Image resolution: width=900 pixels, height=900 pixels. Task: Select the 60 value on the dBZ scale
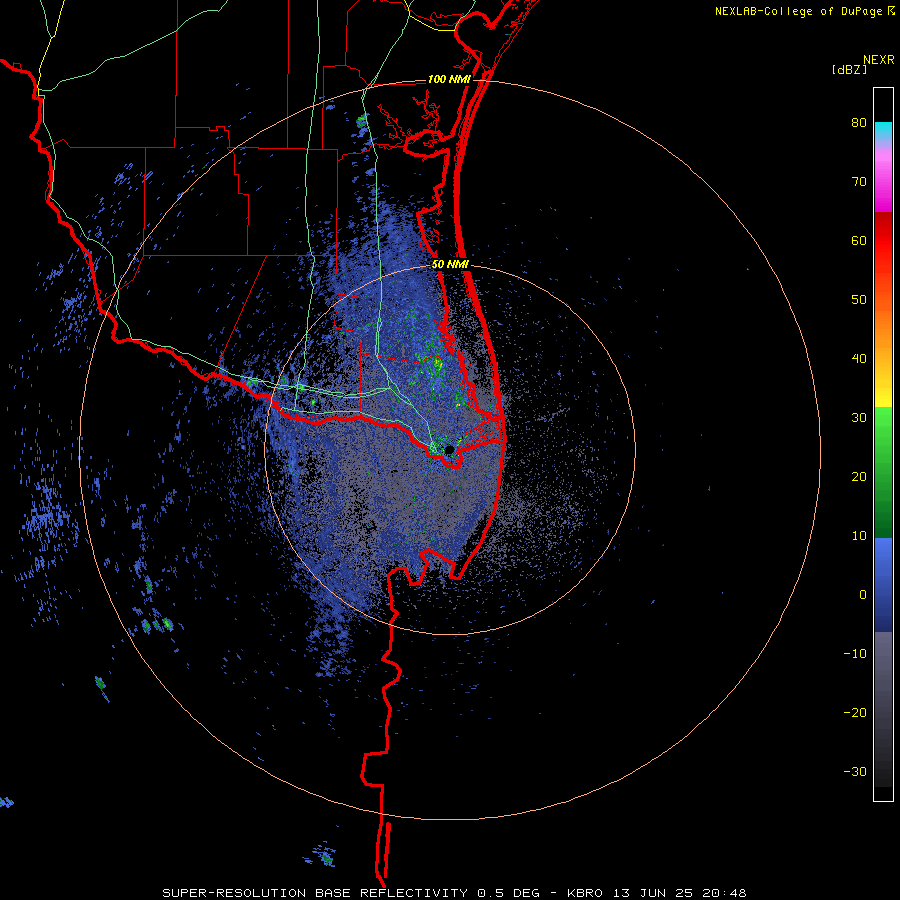(859, 240)
